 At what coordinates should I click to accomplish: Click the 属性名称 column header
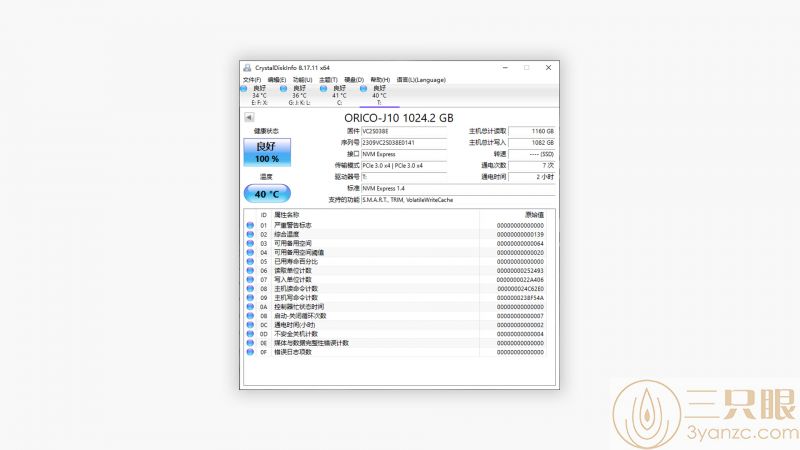coord(287,215)
